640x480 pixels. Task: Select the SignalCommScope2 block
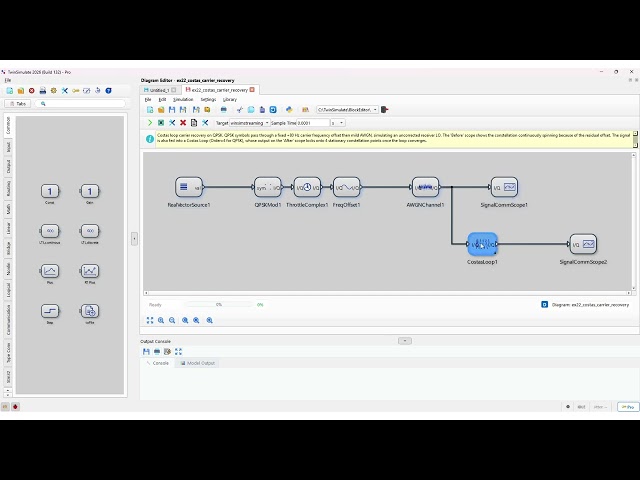click(583, 244)
